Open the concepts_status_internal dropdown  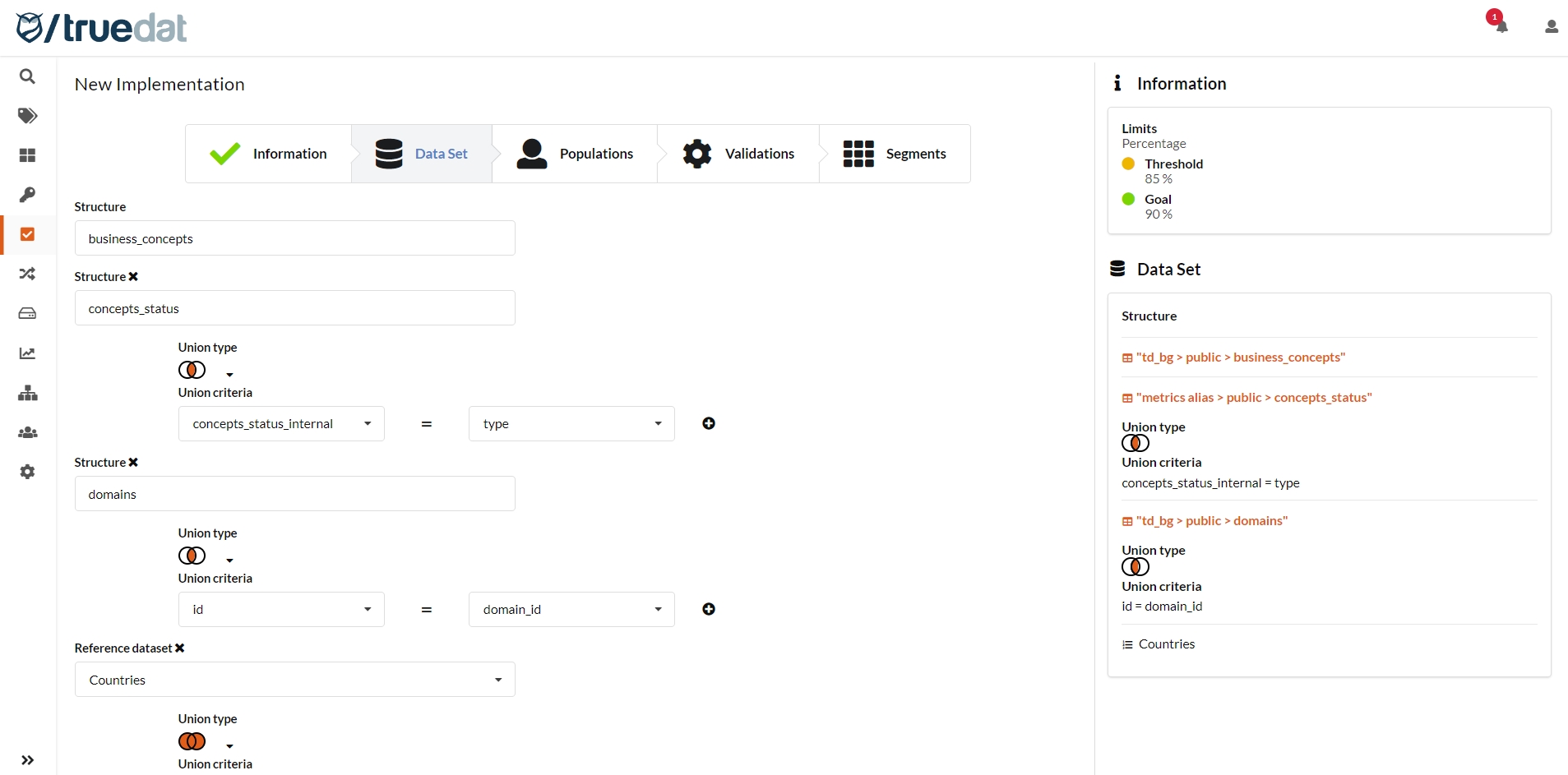pos(281,424)
